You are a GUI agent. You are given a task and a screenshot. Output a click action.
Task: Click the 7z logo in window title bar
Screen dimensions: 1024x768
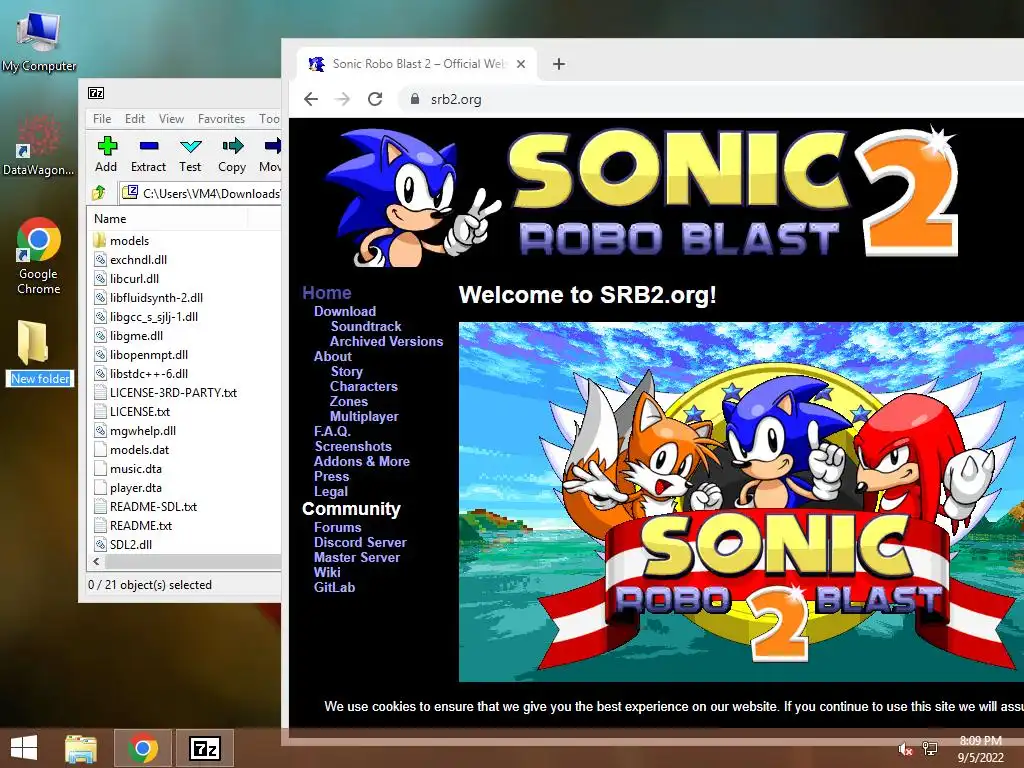(96, 93)
